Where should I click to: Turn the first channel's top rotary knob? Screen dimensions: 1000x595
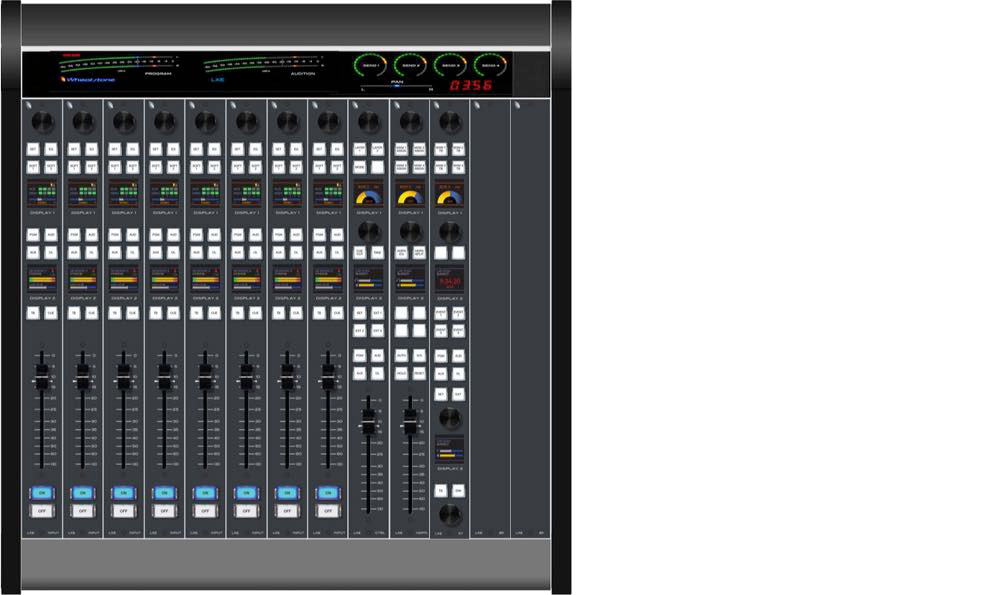42,121
